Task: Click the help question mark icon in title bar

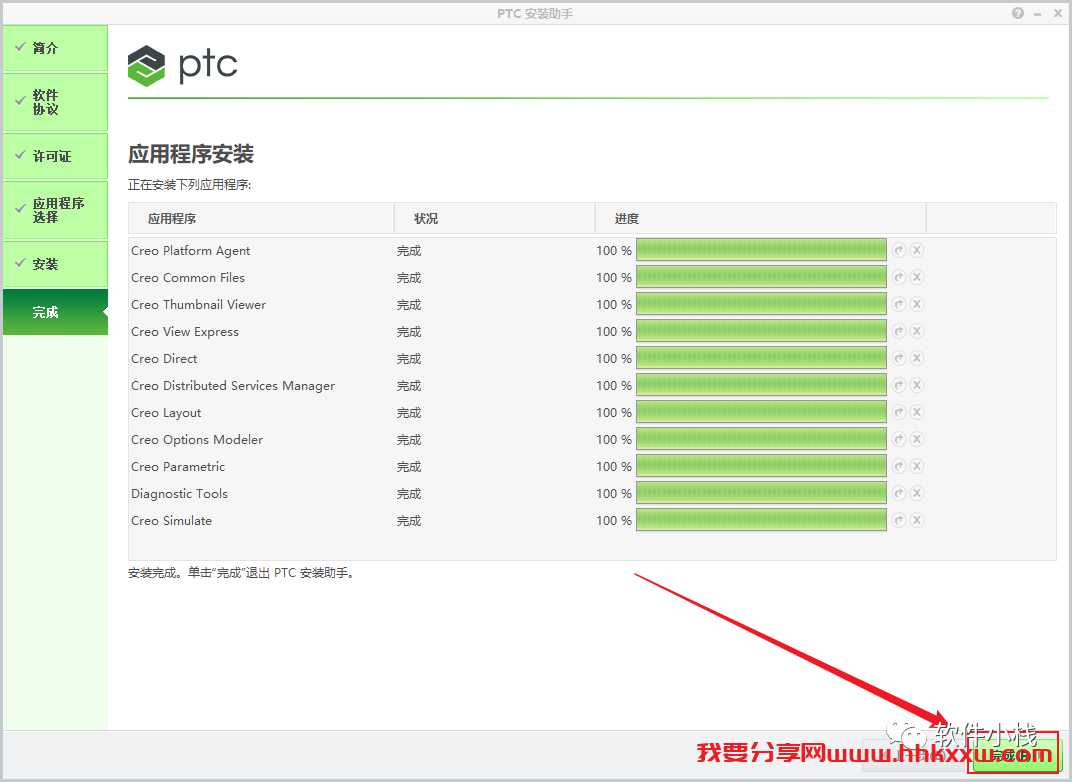Action: [x=1018, y=13]
